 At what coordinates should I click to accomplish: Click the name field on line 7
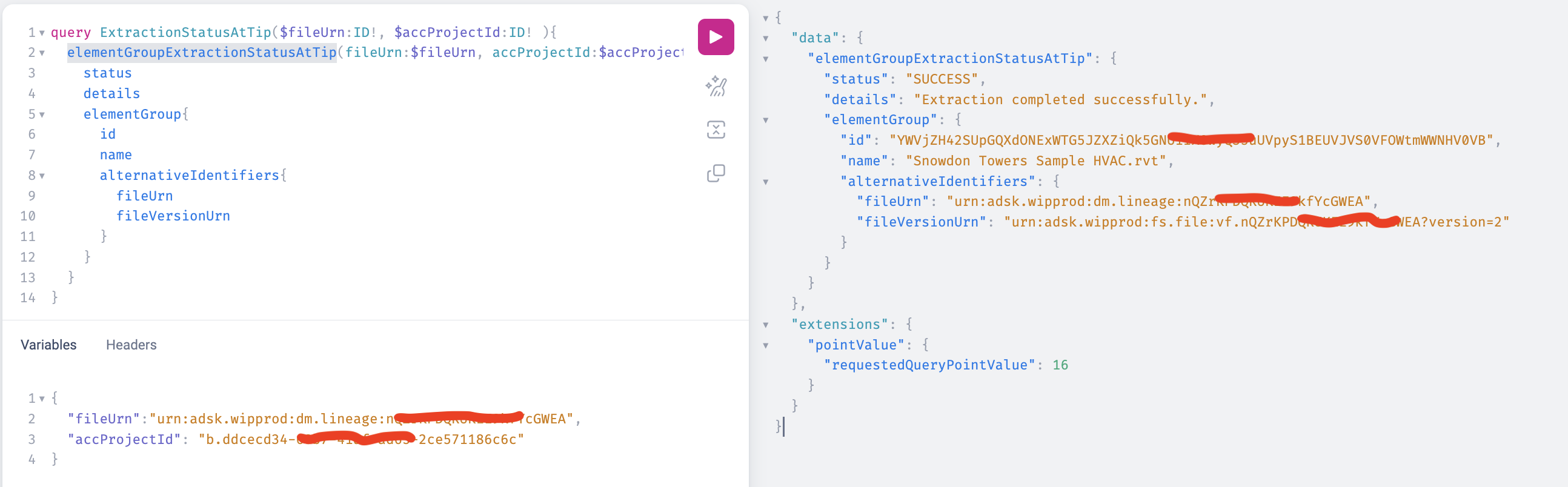click(116, 154)
